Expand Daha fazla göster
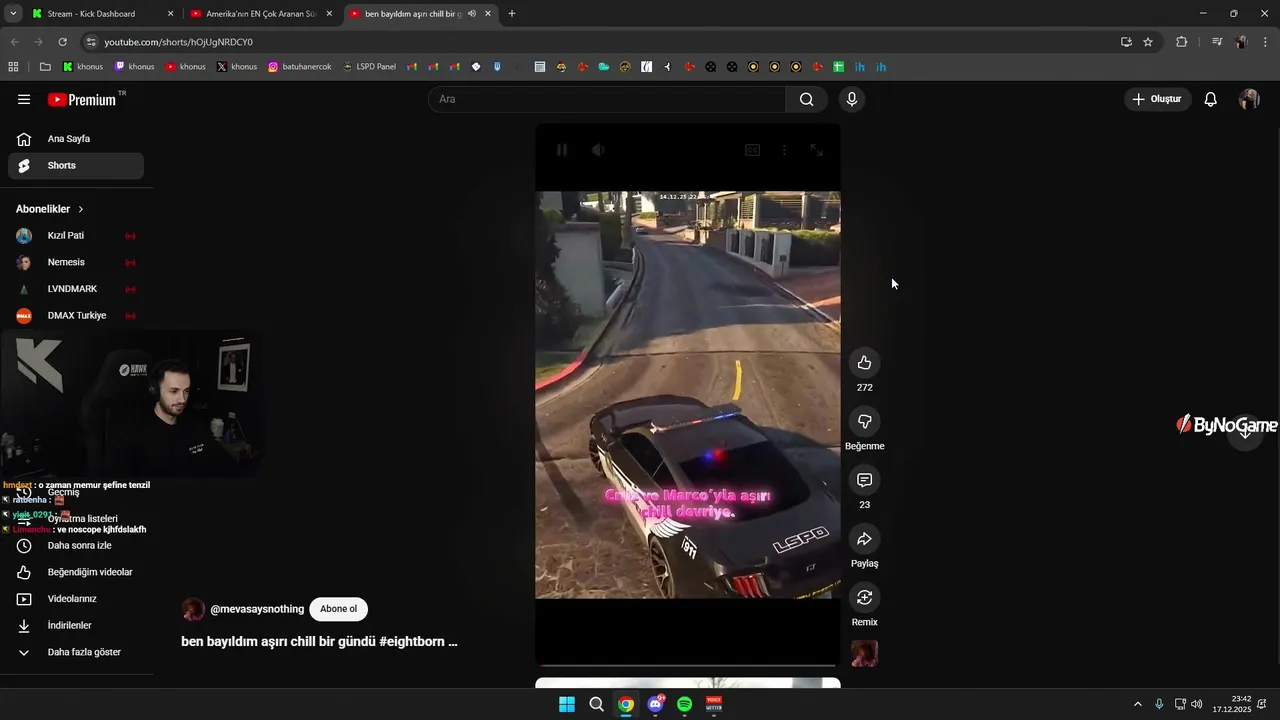The width and height of the screenshot is (1280, 720). coord(76,652)
